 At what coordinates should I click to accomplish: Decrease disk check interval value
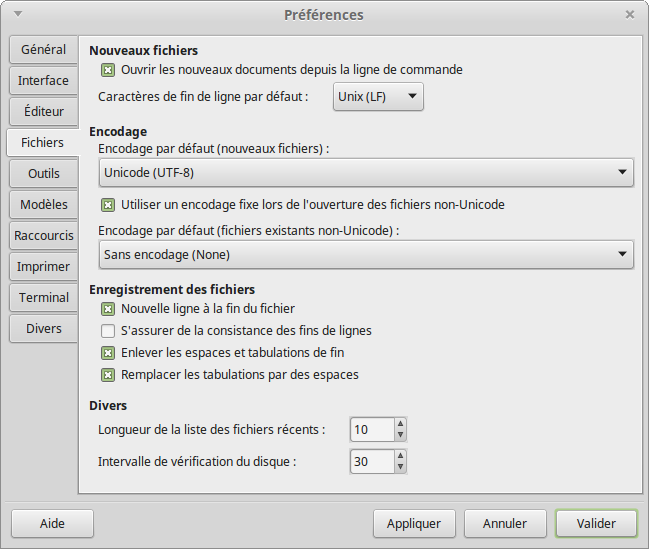click(400, 467)
